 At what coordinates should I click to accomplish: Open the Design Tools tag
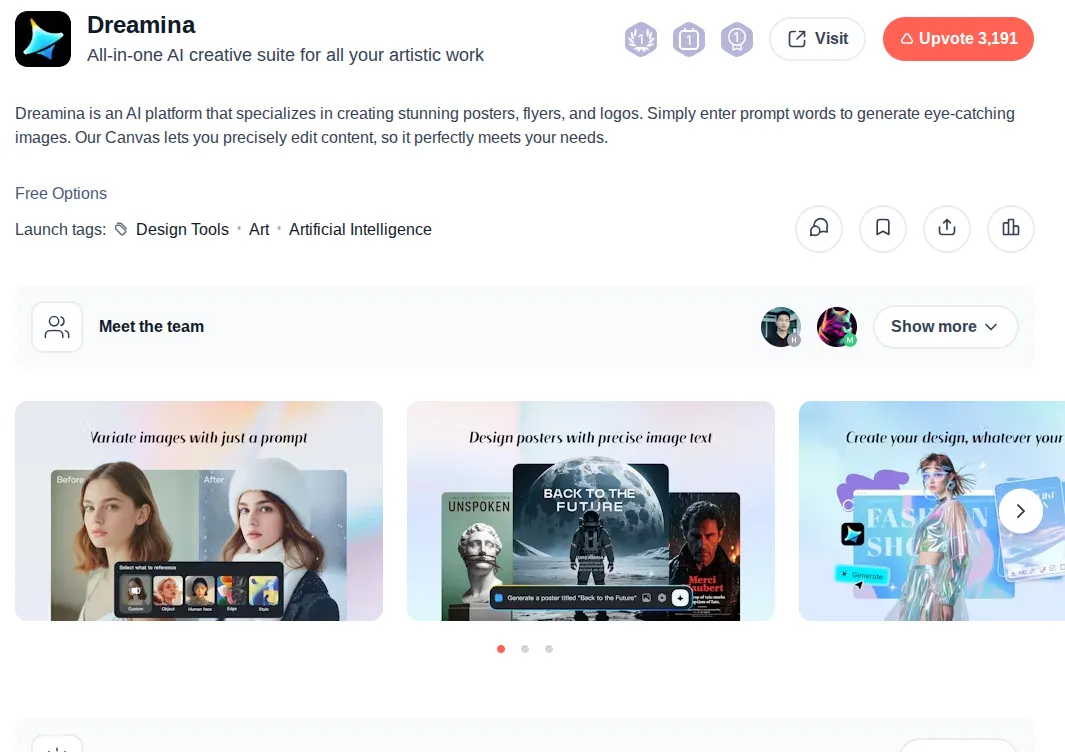[x=182, y=230]
